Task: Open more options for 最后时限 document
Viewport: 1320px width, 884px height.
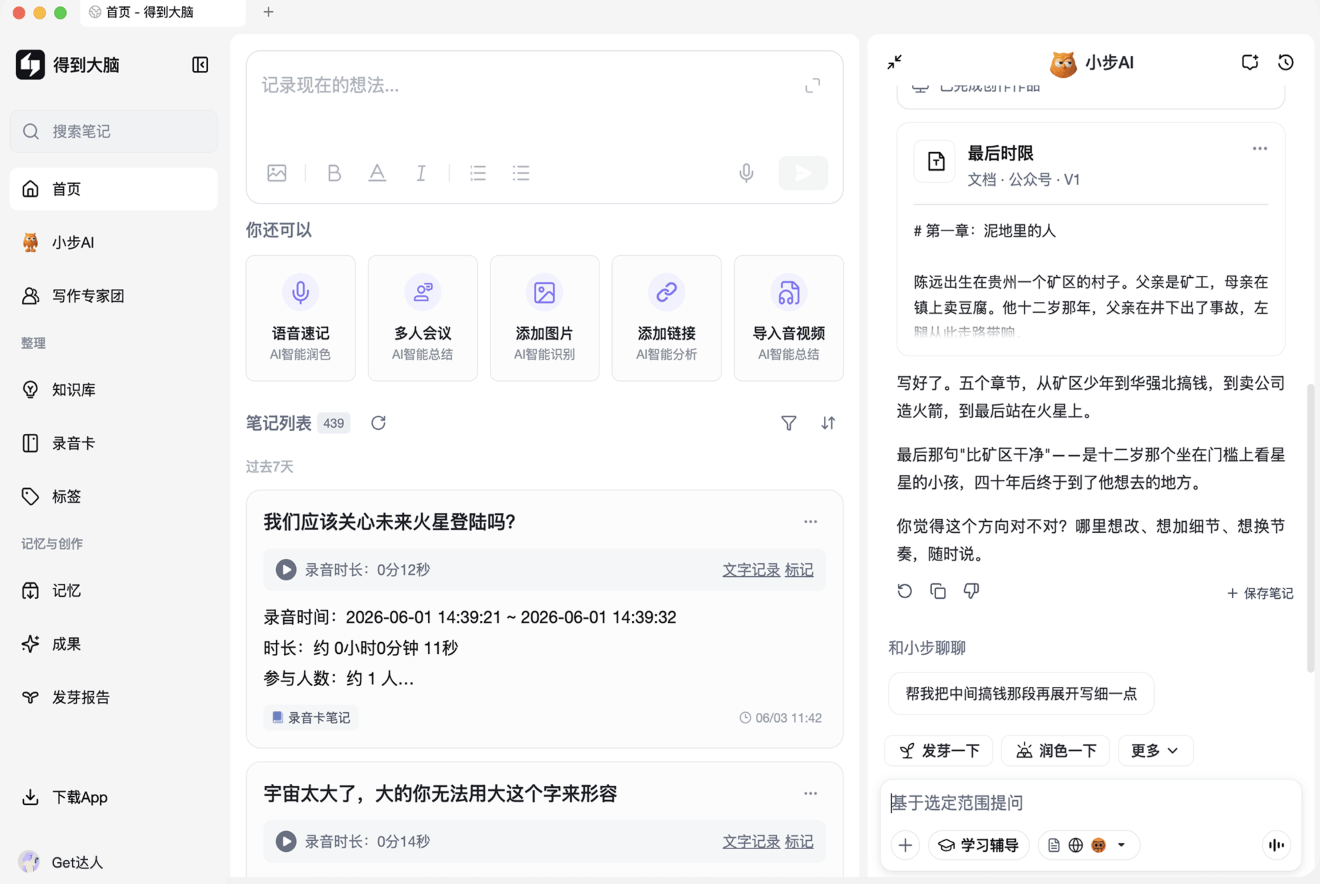Action: (1260, 149)
